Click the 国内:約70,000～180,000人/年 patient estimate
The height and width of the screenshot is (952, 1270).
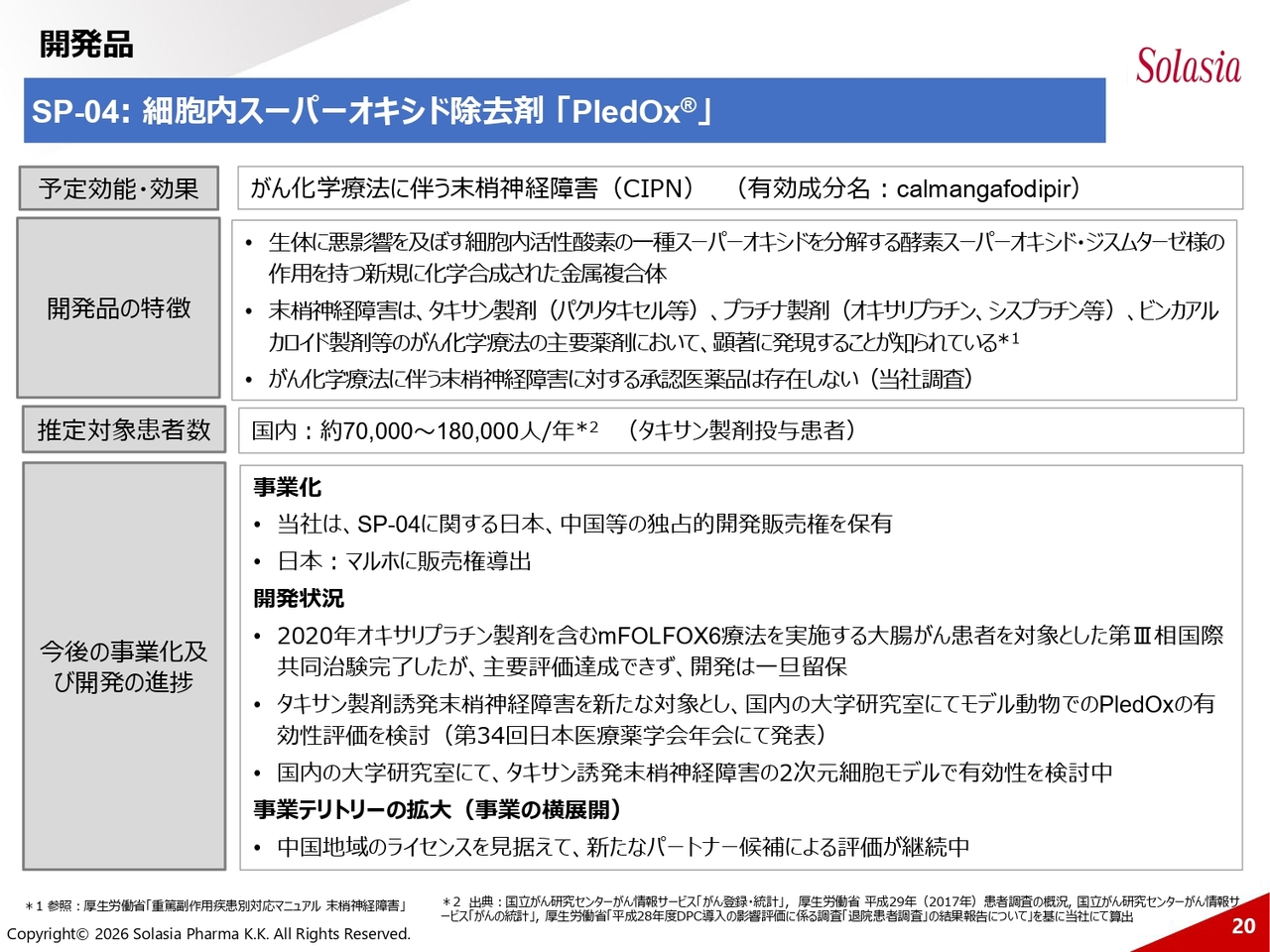pos(425,430)
